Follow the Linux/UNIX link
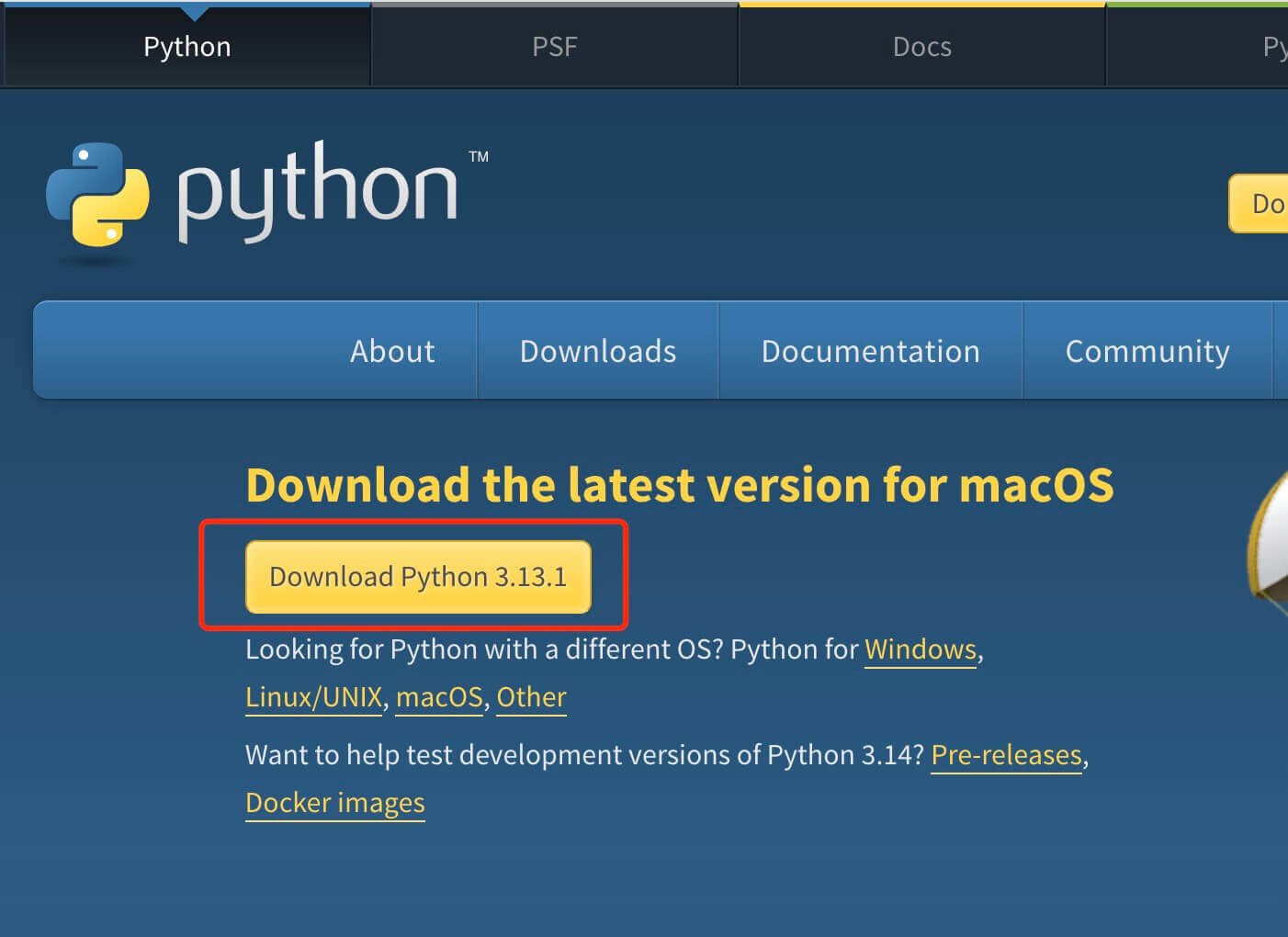This screenshot has height=937, width=1288. coord(314,697)
